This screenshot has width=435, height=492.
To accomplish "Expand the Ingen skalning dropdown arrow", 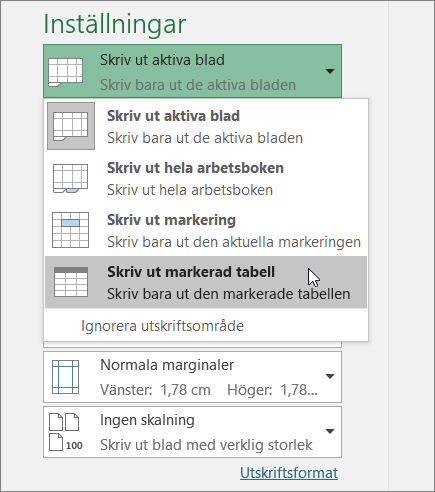I will [330, 431].
